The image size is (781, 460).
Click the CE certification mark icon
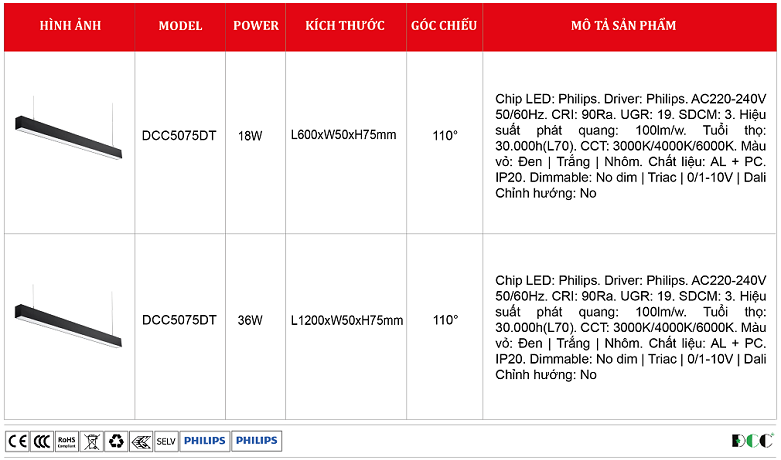[17, 440]
